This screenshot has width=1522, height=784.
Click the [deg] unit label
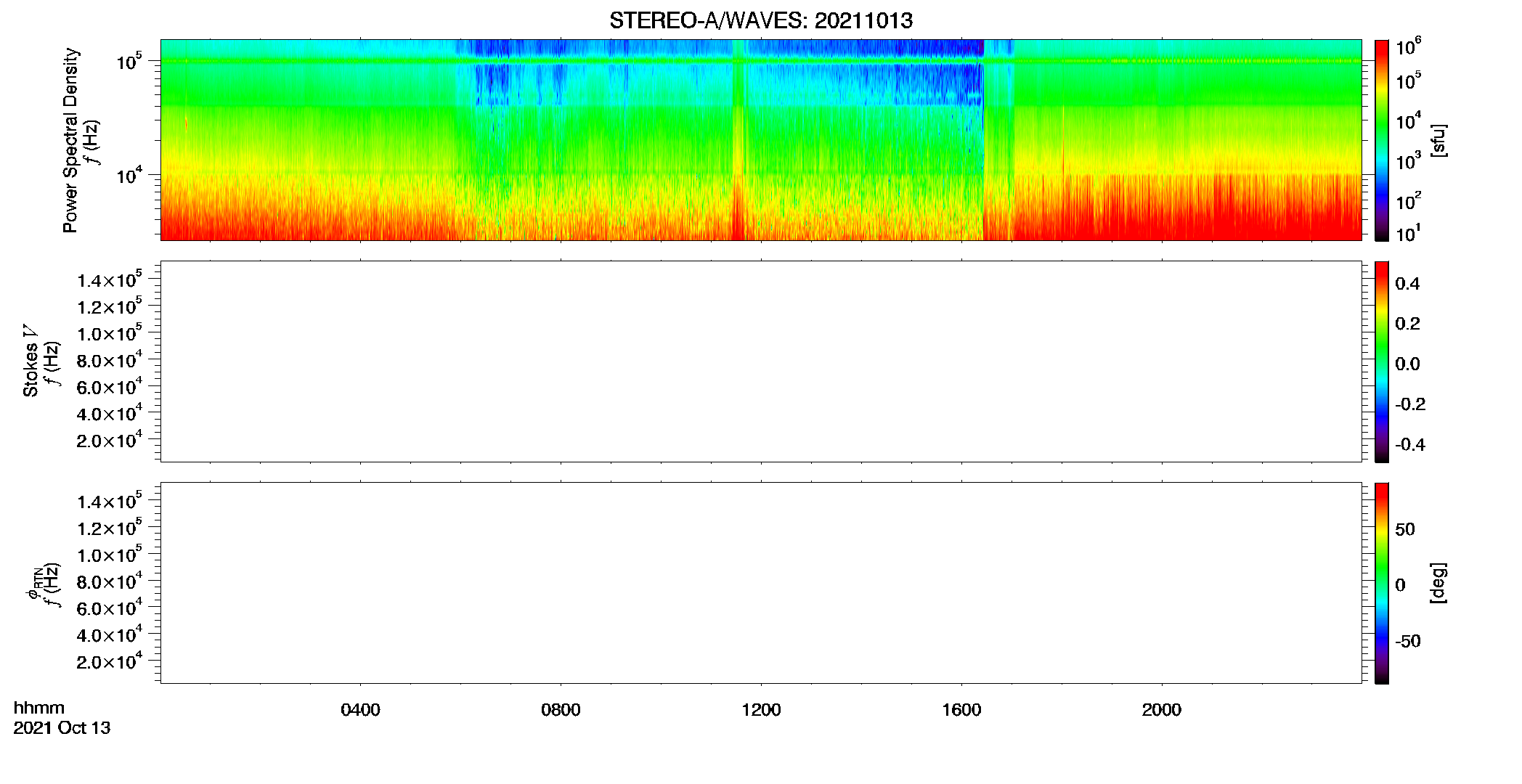(x=1438, y=583)
